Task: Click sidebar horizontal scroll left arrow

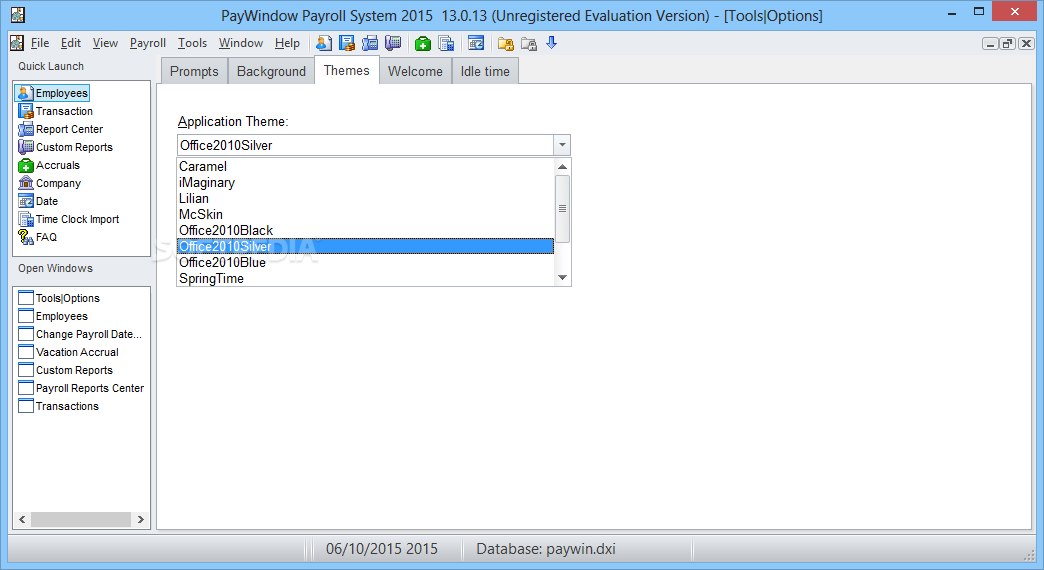Action: (x=23, y=519)
